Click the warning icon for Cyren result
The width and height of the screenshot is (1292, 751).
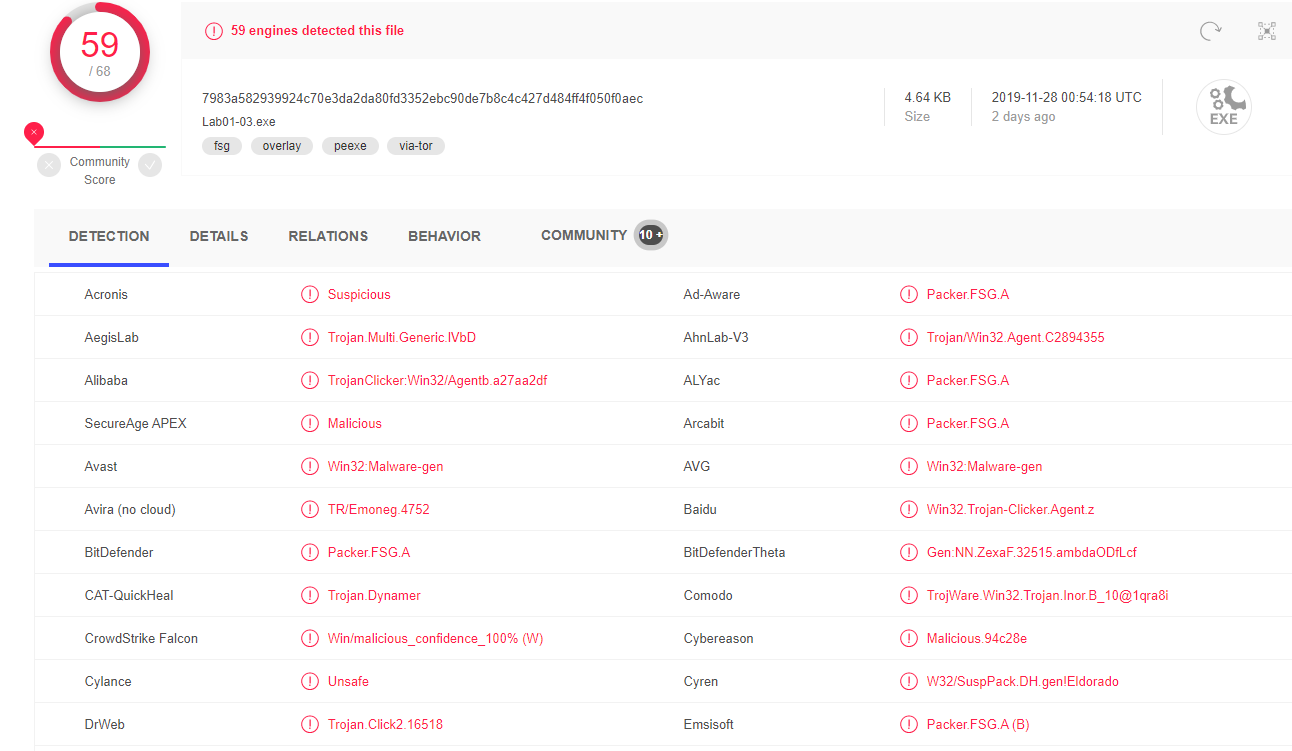[908, 681]
